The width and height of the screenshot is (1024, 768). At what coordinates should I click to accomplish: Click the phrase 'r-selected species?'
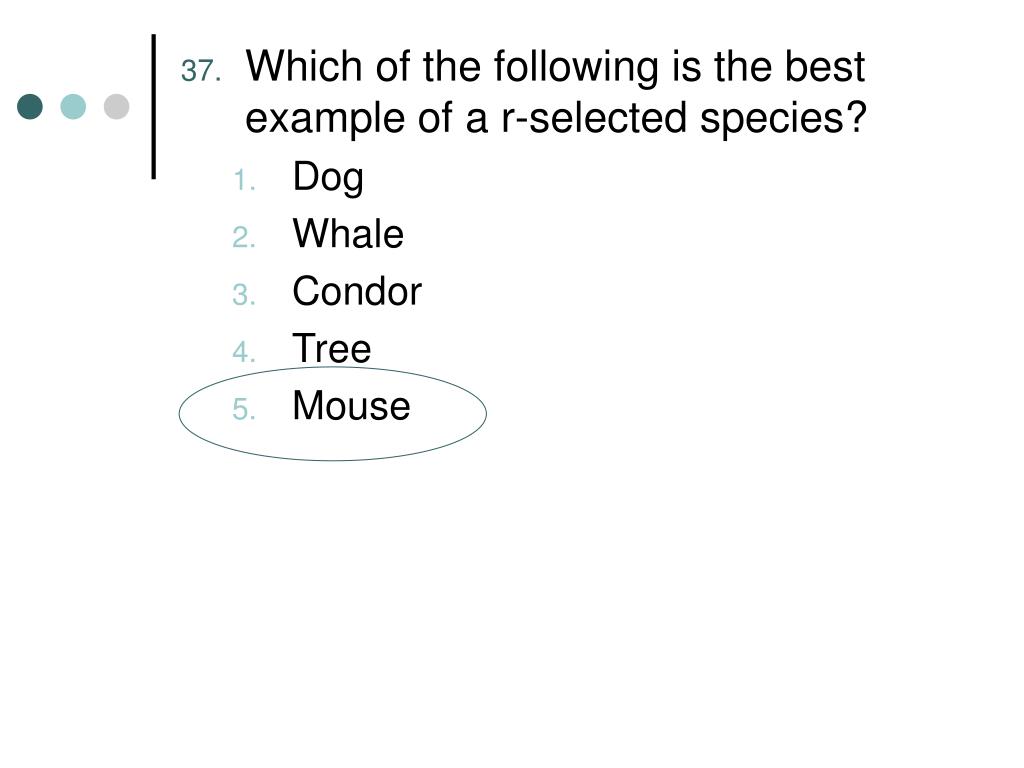tap(684, 119)
